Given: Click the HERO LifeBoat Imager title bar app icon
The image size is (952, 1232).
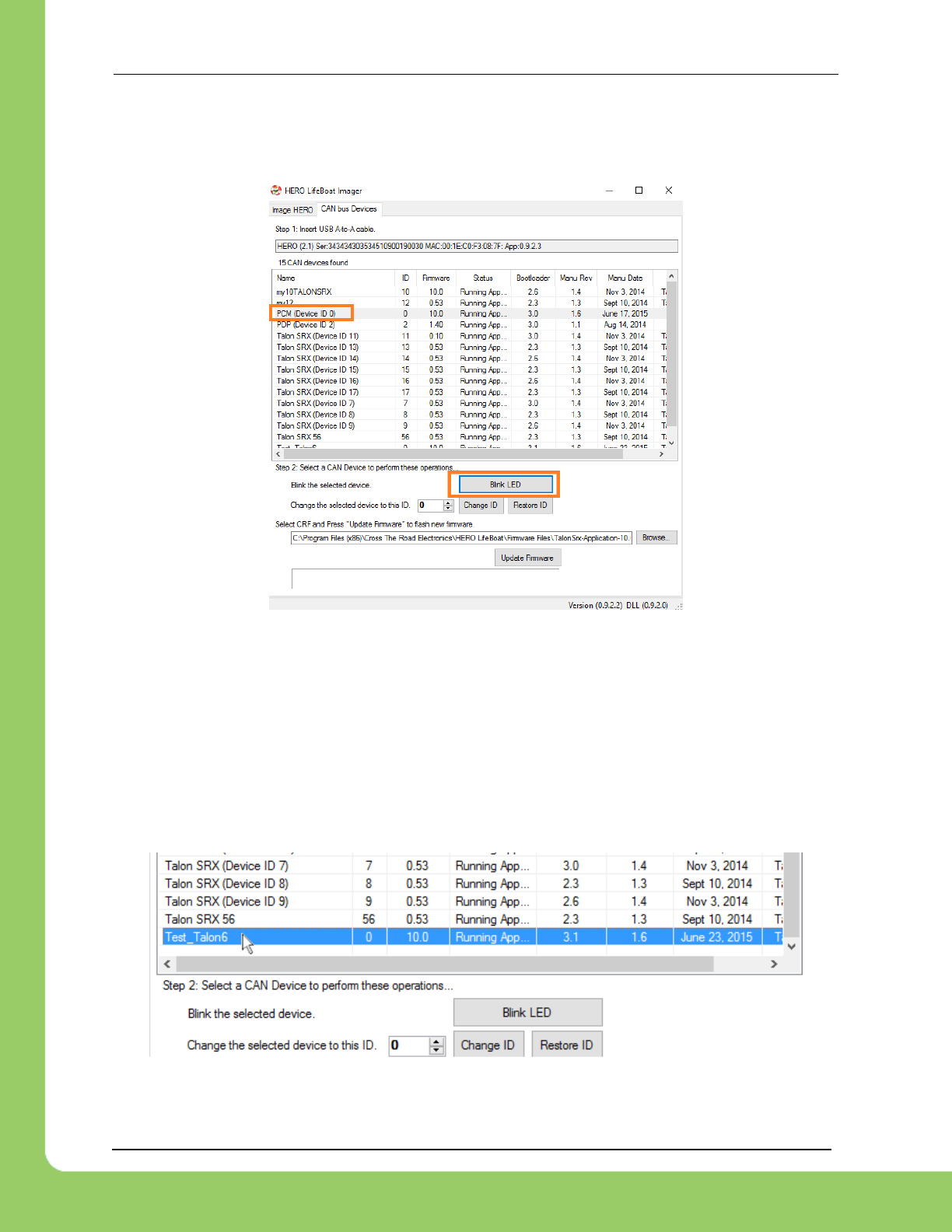Looking at the screenshot, I should (275, 191).
